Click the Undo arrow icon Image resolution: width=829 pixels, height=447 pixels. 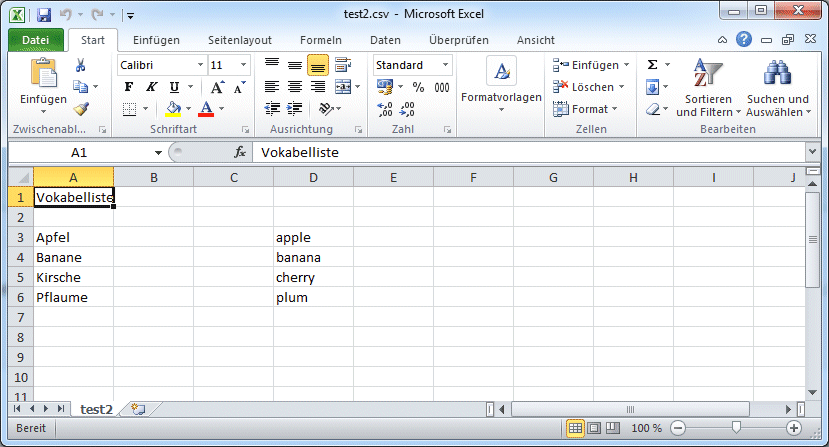point(66,14)
